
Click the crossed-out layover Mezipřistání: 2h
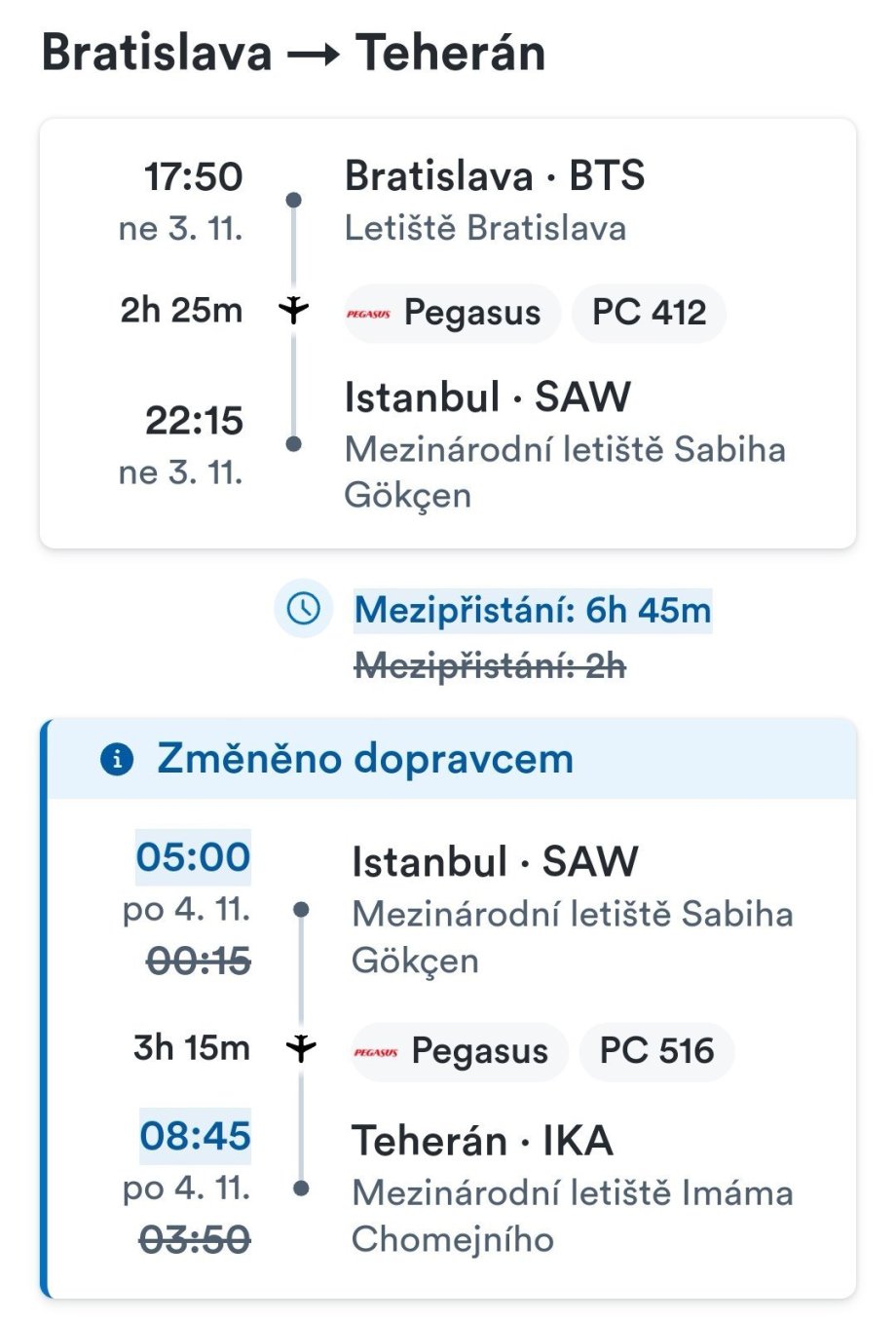click(490, 666)
